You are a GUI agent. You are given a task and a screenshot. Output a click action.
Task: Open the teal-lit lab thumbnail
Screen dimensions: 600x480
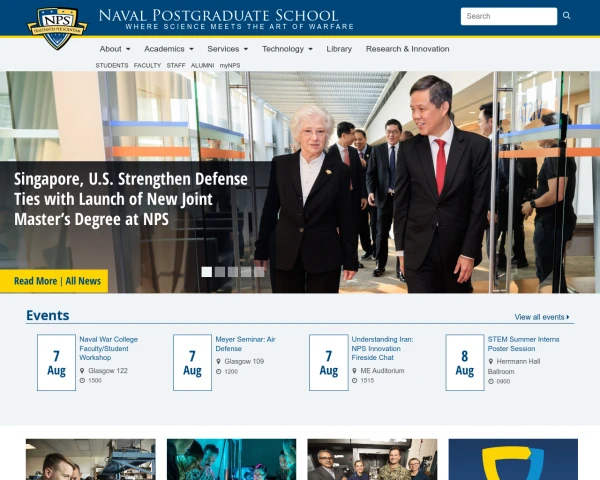click(x=232, y=459)
